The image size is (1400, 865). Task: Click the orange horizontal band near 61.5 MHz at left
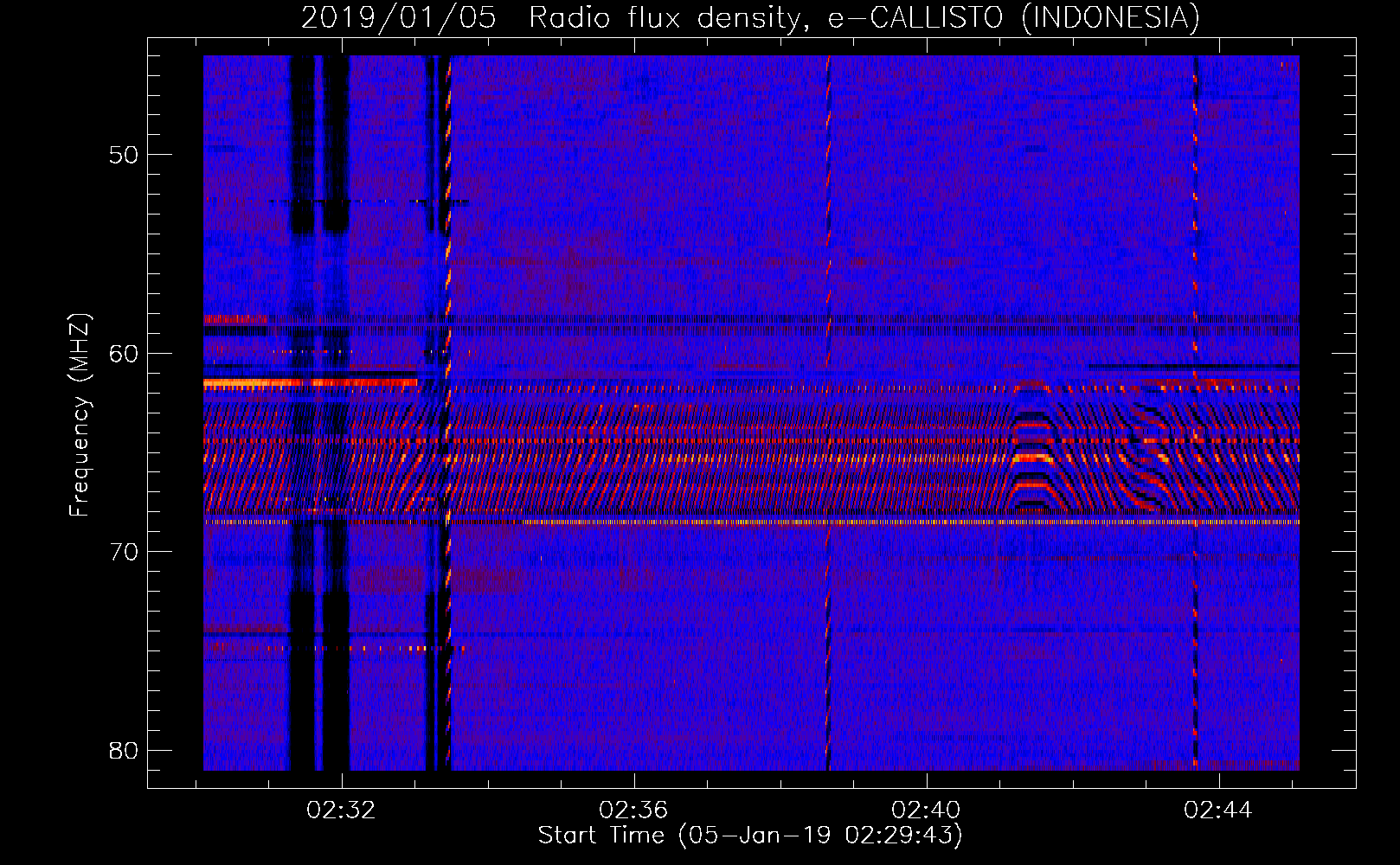coord(310,382)
